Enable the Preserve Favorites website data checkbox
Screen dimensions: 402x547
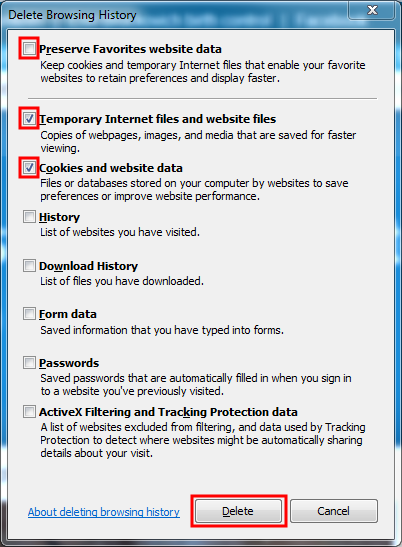point(29,48)
